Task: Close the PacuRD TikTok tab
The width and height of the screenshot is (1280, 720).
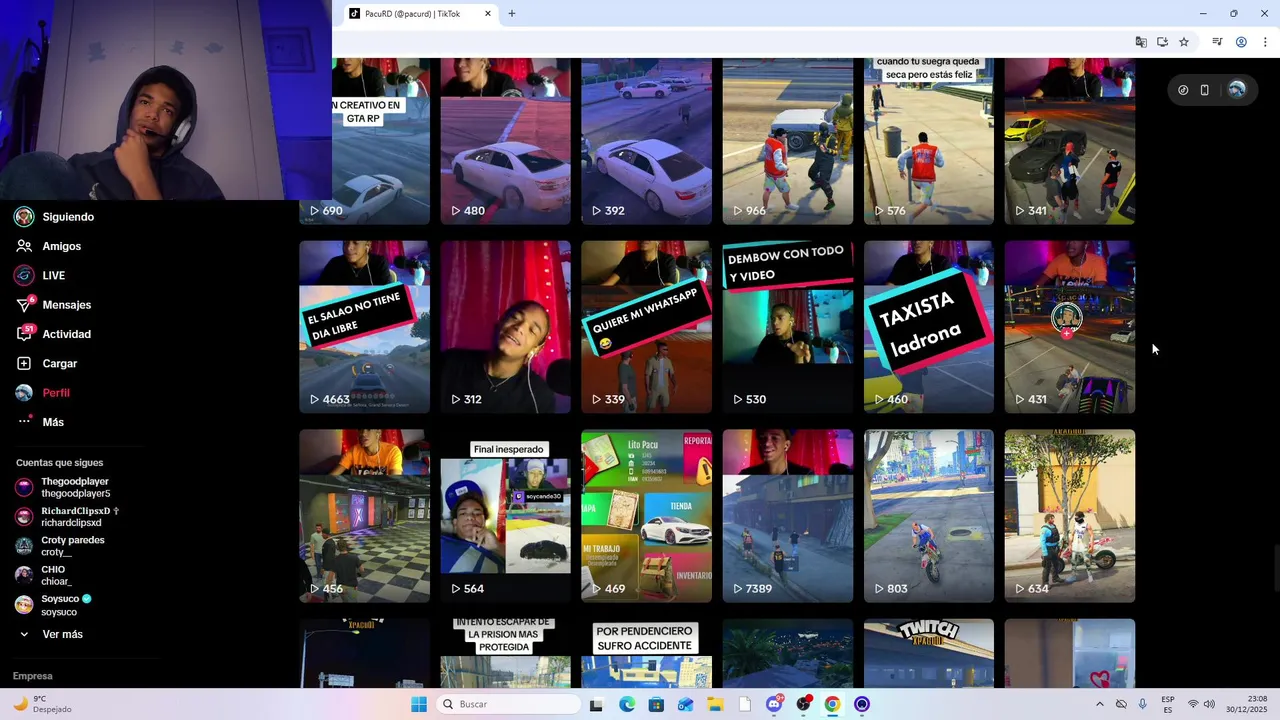Action: [x=488, y=14]
